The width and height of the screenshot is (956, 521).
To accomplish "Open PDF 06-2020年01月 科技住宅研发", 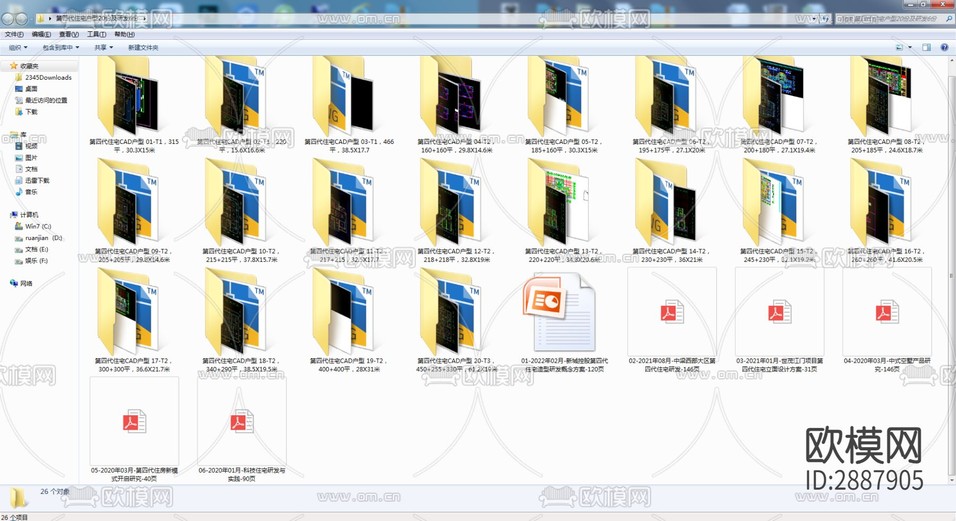I will pyautogui.click(x=242, y=430).
